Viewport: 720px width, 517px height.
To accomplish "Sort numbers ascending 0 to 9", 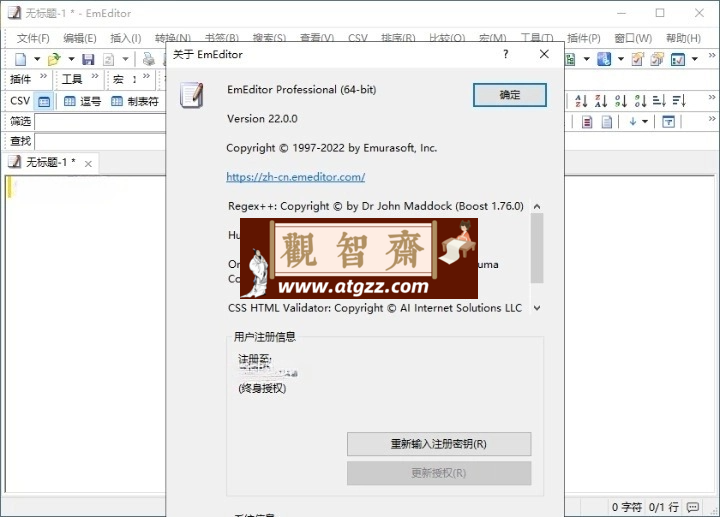I will coord(620,101).
